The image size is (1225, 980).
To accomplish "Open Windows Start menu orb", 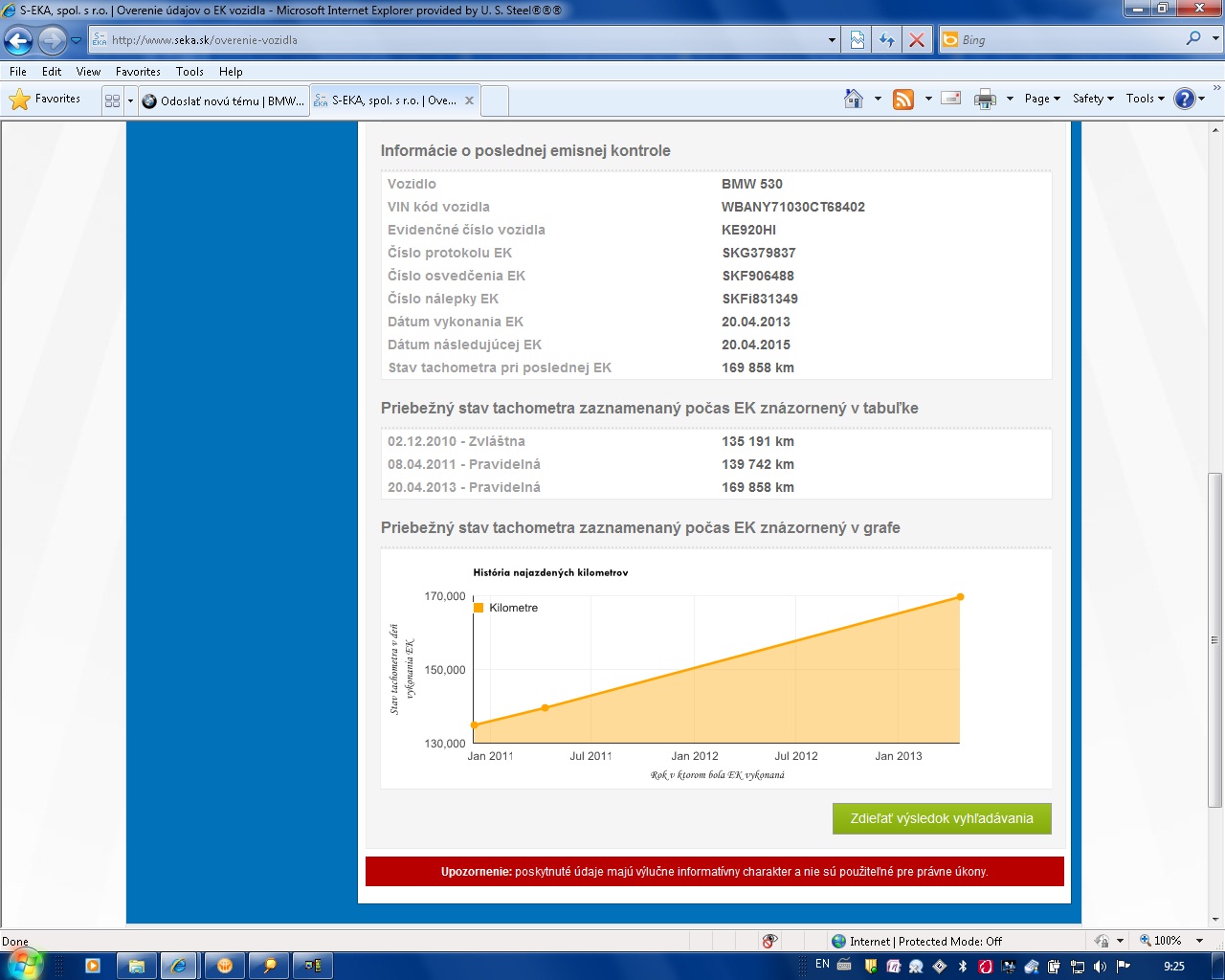I will coord(23,964).
